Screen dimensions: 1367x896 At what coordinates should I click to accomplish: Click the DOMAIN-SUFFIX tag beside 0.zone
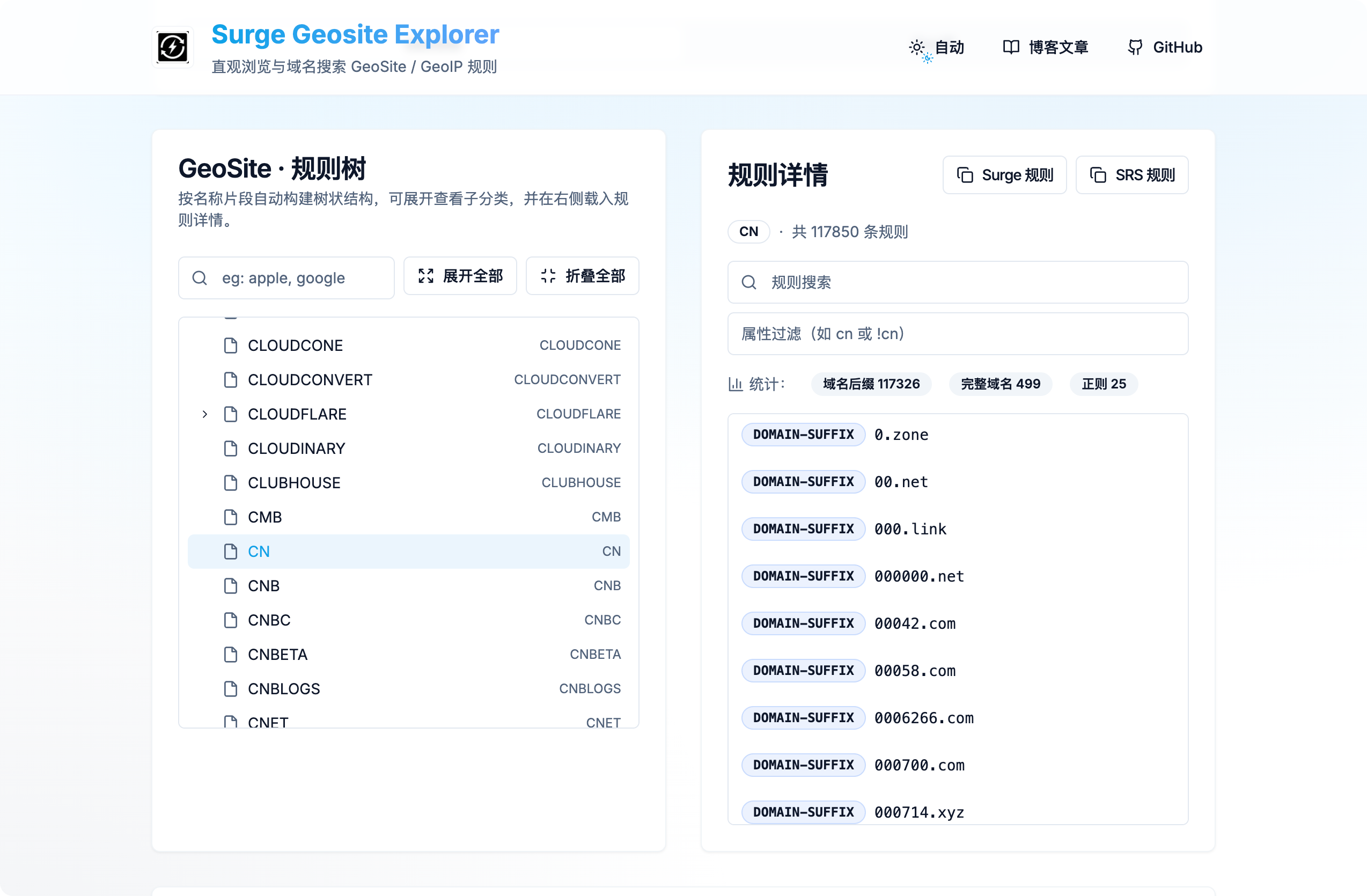[803, 435]
